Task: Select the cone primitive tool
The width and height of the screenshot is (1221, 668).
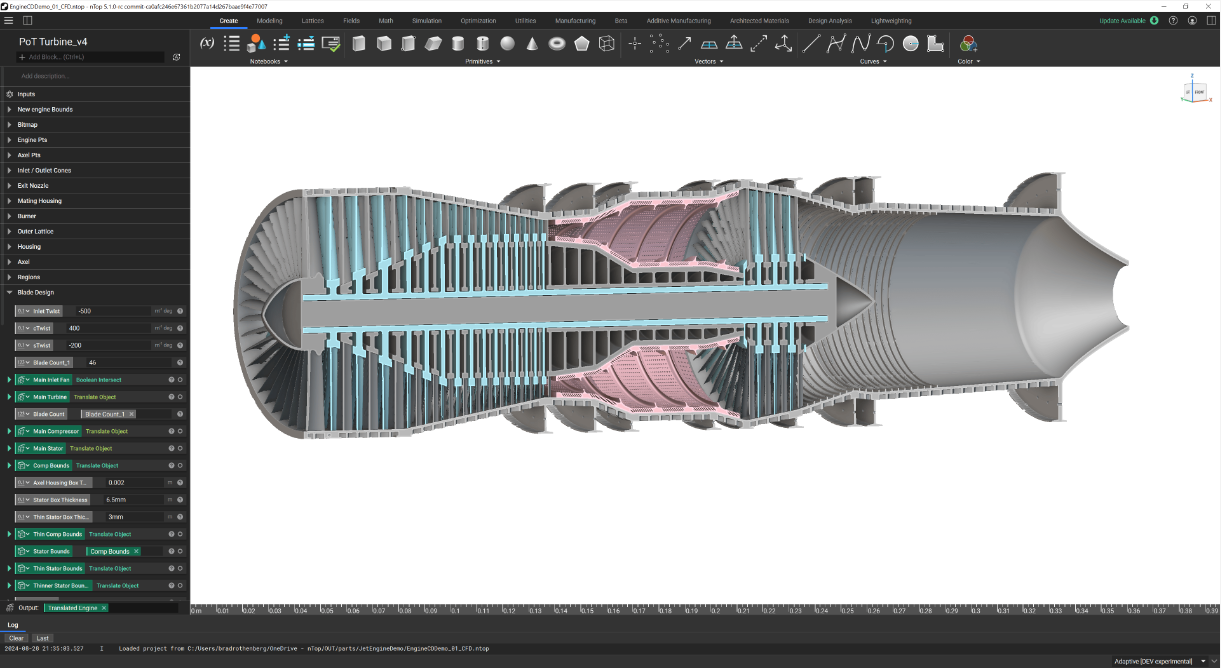Action: tap(532, 43)
